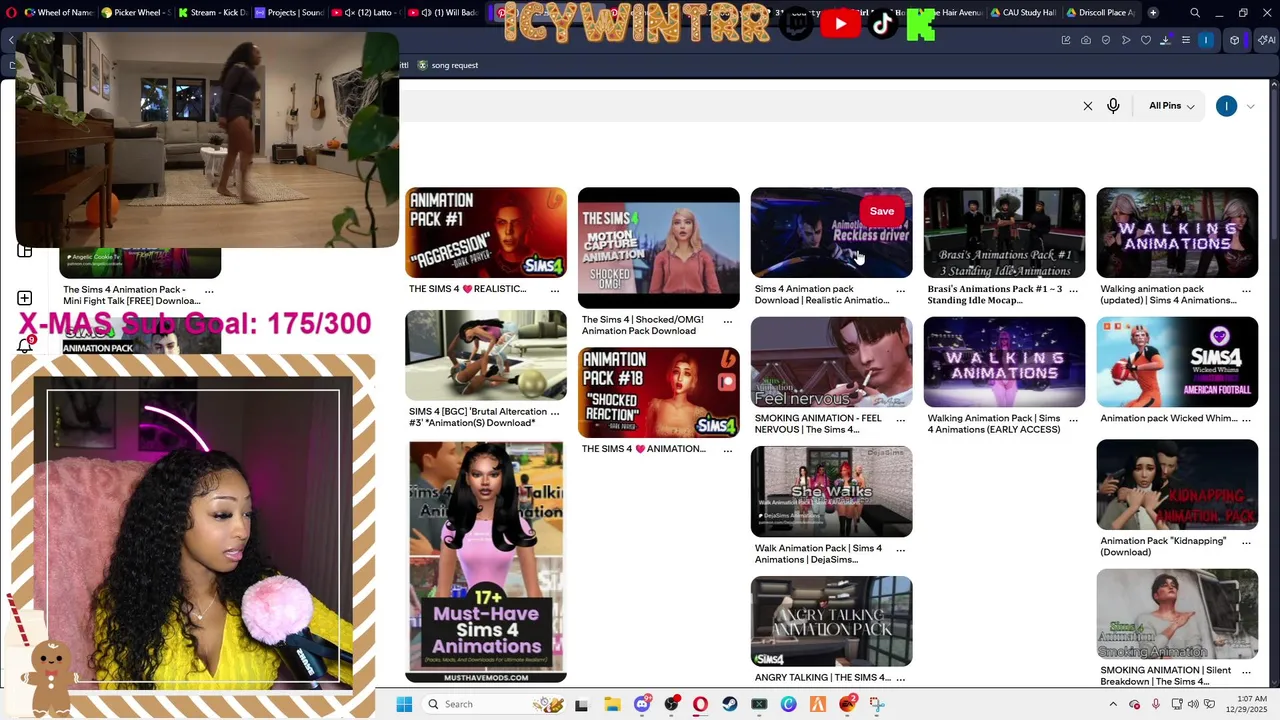Add a new browser tab
The image size is (1280, 720).
coord(1153,13)
